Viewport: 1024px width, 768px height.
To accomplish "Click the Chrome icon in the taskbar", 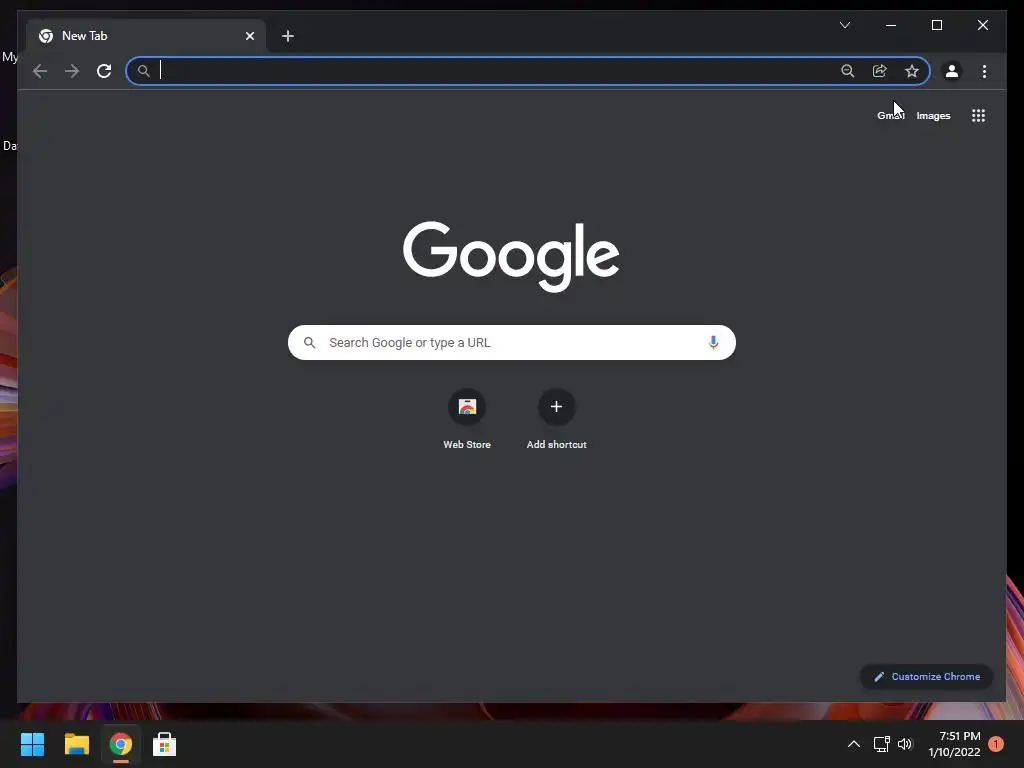I will [x=120, y=744].
